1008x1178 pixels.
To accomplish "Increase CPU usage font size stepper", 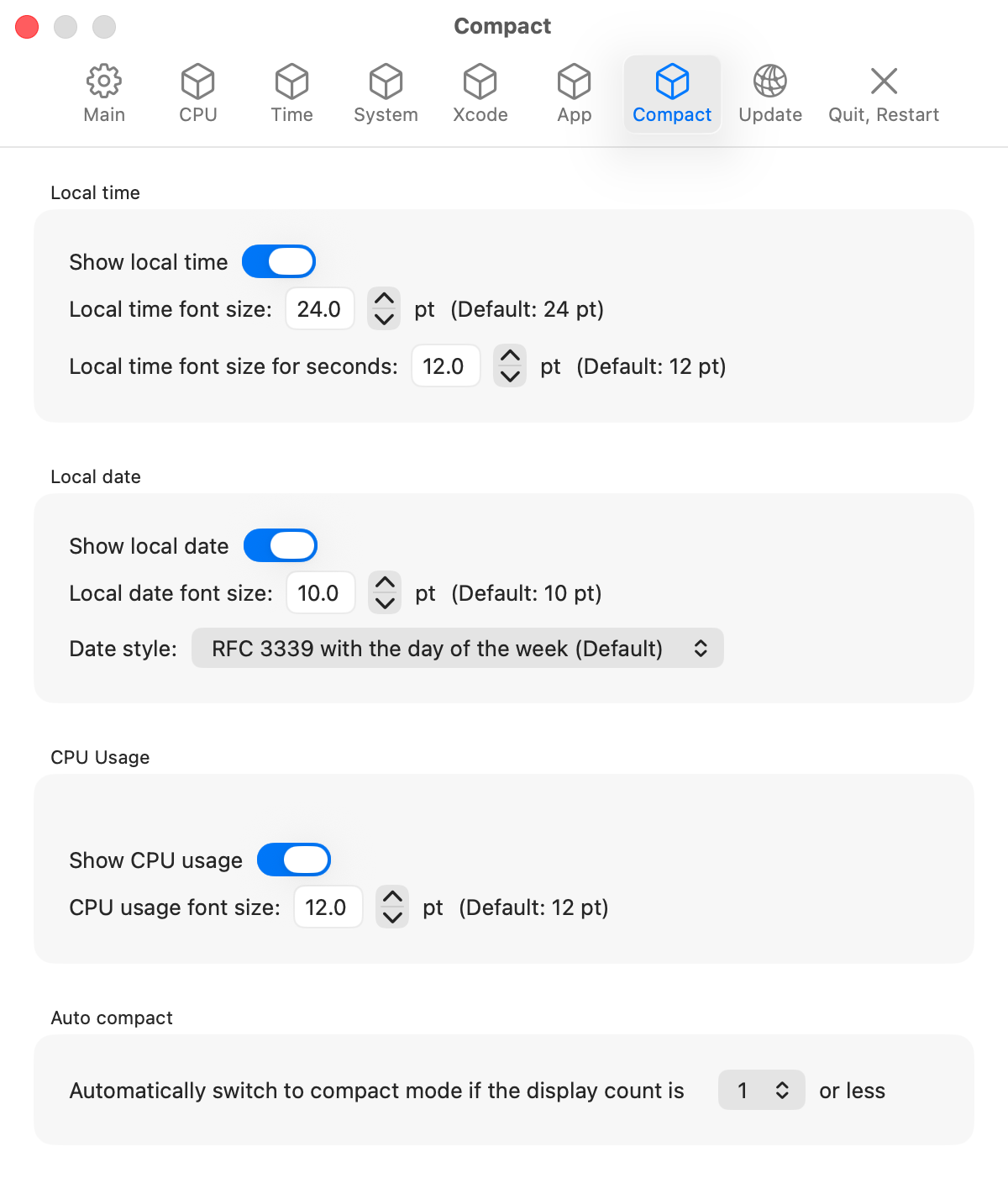I will pos(392,897).
